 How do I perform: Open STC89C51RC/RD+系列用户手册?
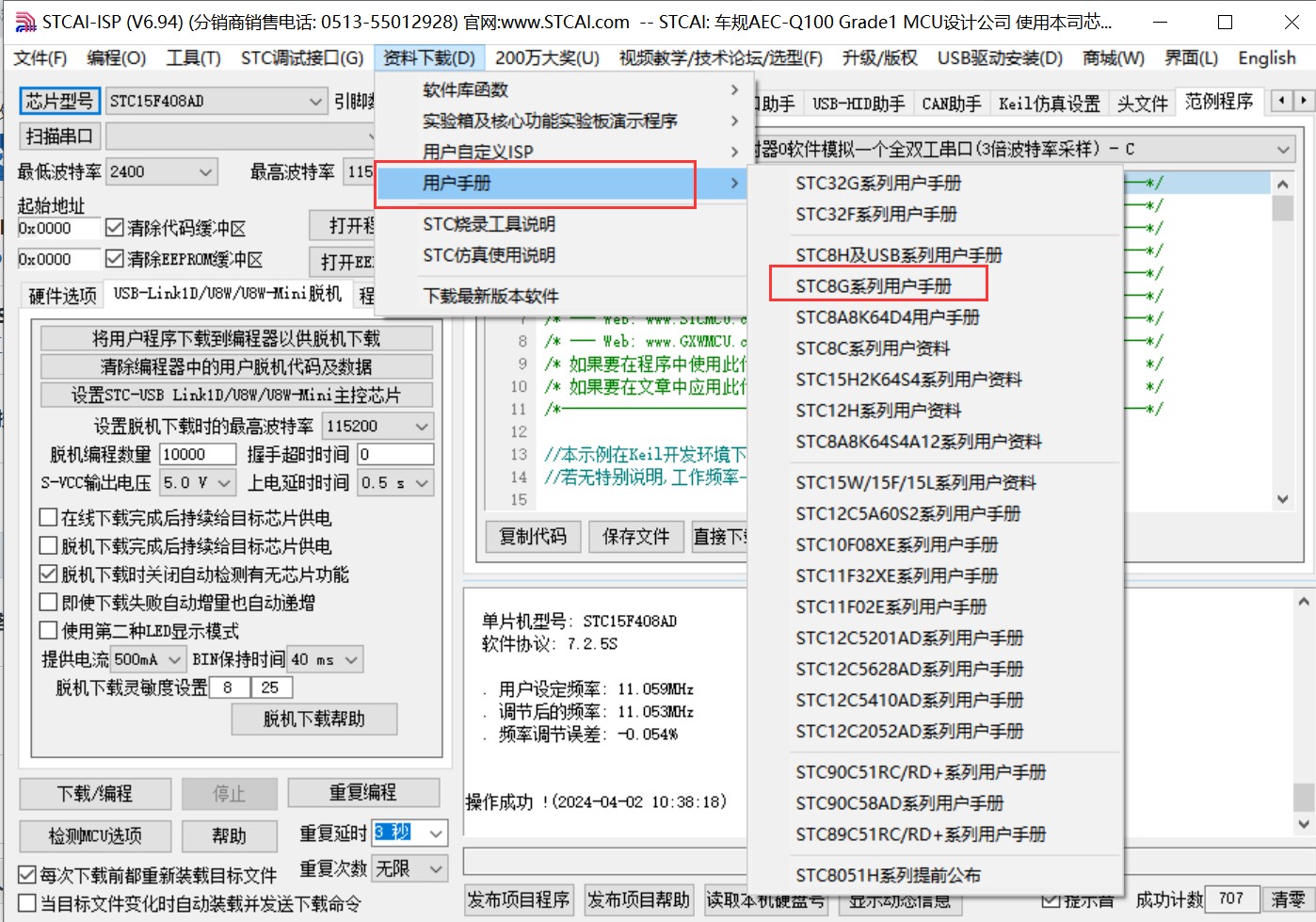coord(920,833)
